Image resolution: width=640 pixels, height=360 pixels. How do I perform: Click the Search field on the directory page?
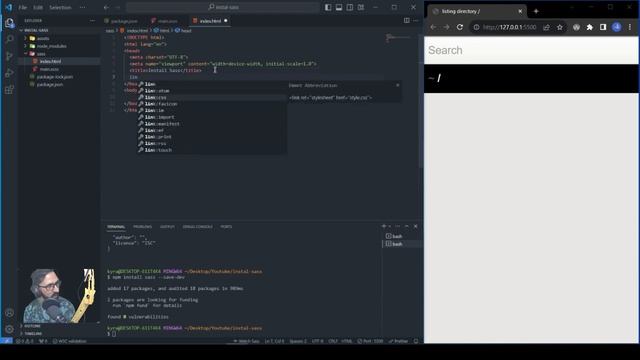pyautogui.click(x=531, y=50)
